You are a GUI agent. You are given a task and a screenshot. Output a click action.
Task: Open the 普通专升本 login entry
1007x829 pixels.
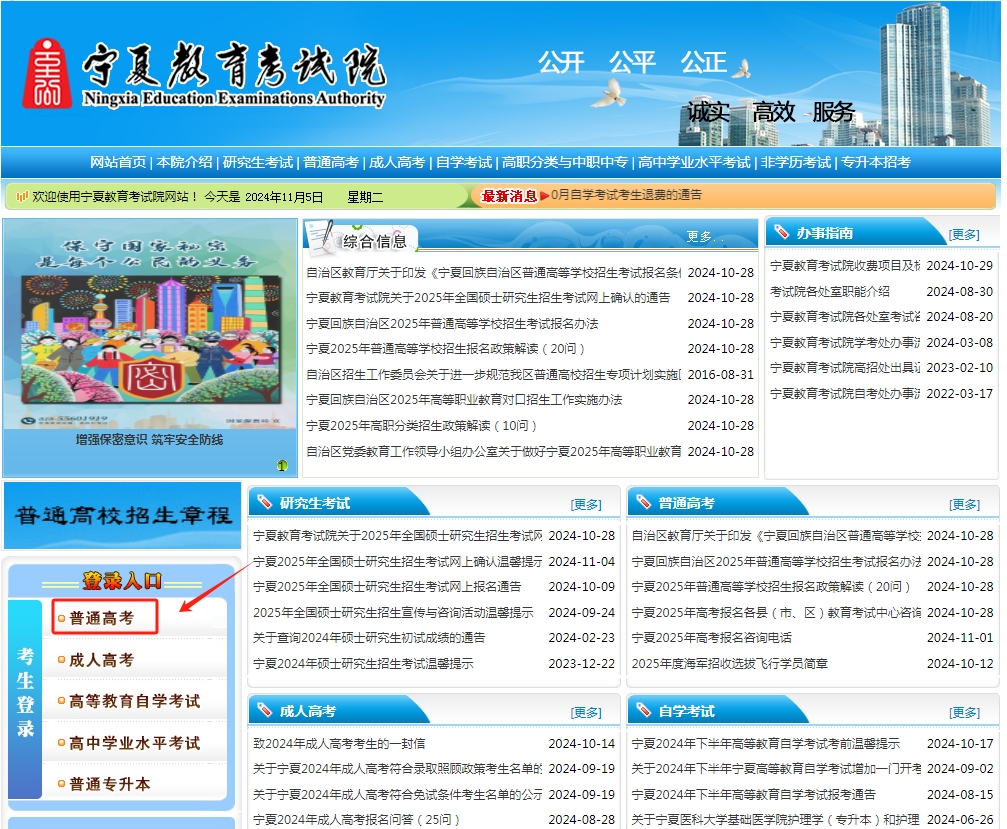(x=110, y=784)
